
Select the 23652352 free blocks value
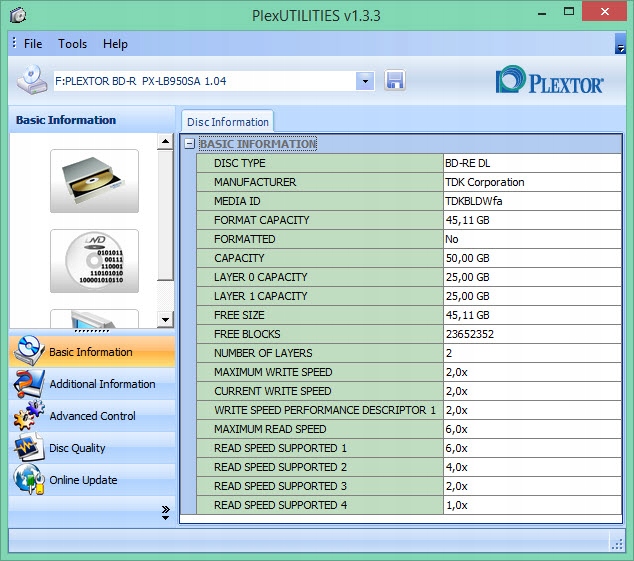click(469, 334)
